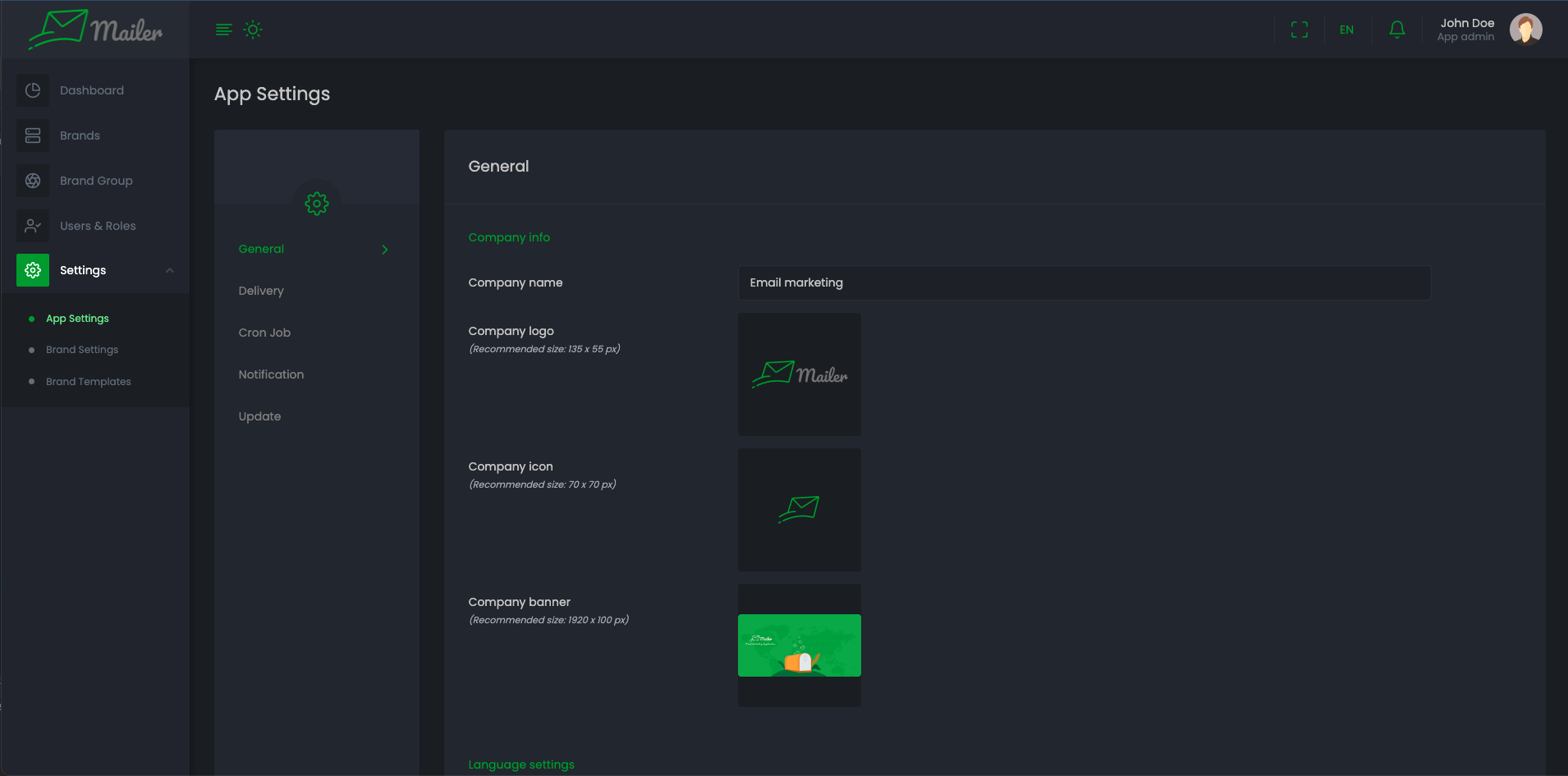The height and width of the screenshot is (776, 1568).
Task: Open the EN language dropdown
Action: 1346,30
